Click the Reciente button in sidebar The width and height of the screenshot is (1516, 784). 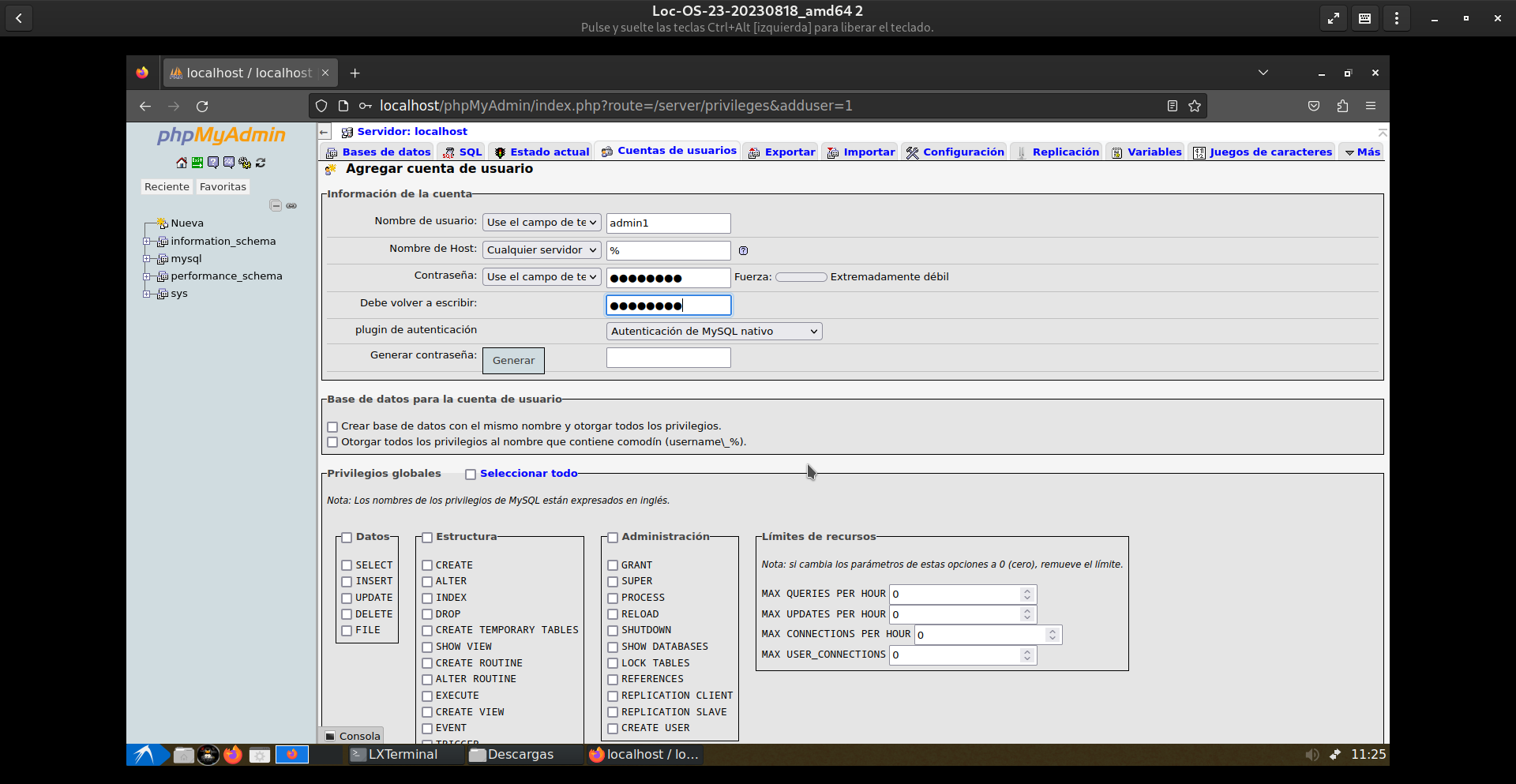[167, 187]
